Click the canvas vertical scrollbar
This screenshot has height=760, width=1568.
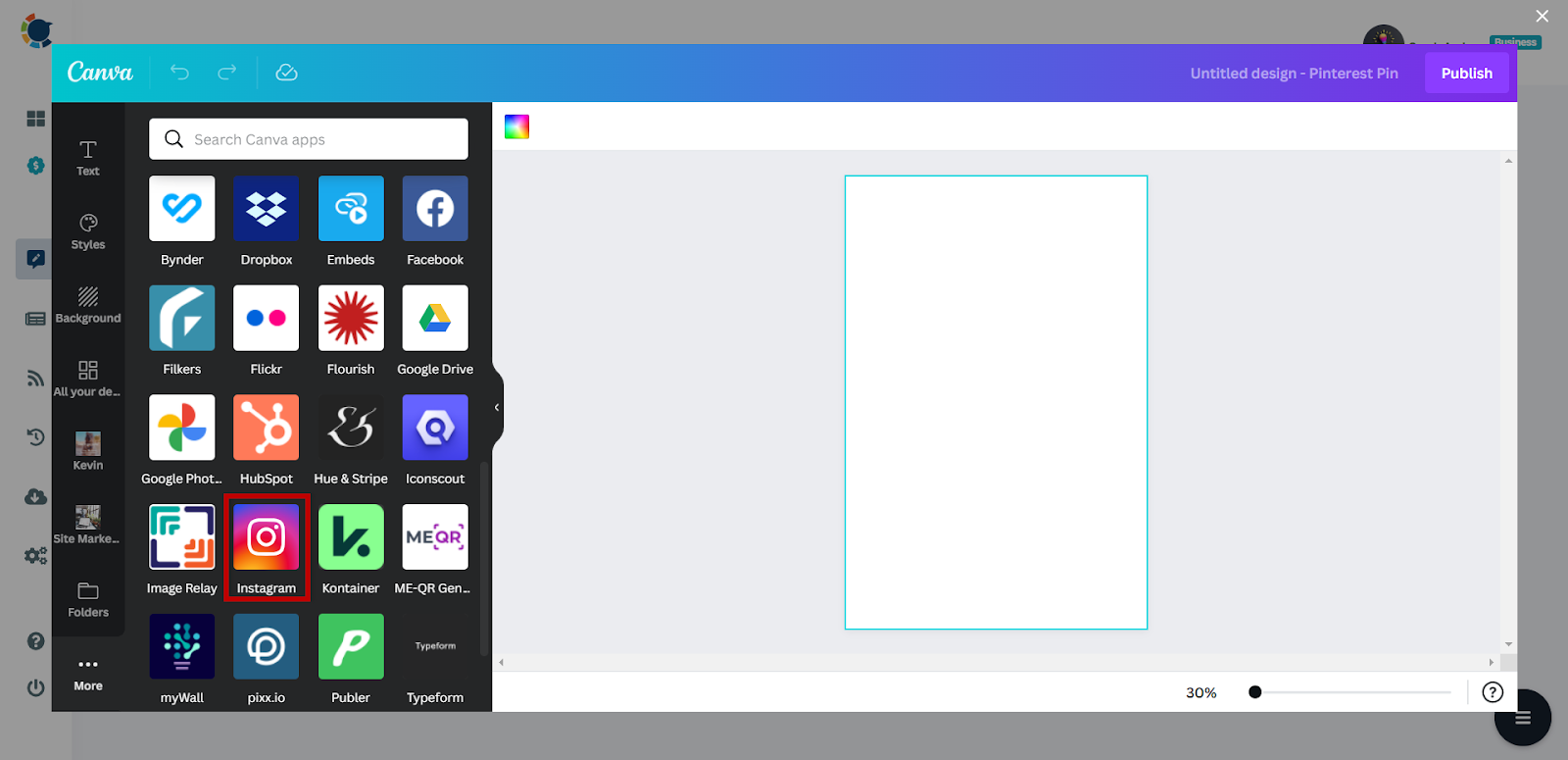[1508, 402]
